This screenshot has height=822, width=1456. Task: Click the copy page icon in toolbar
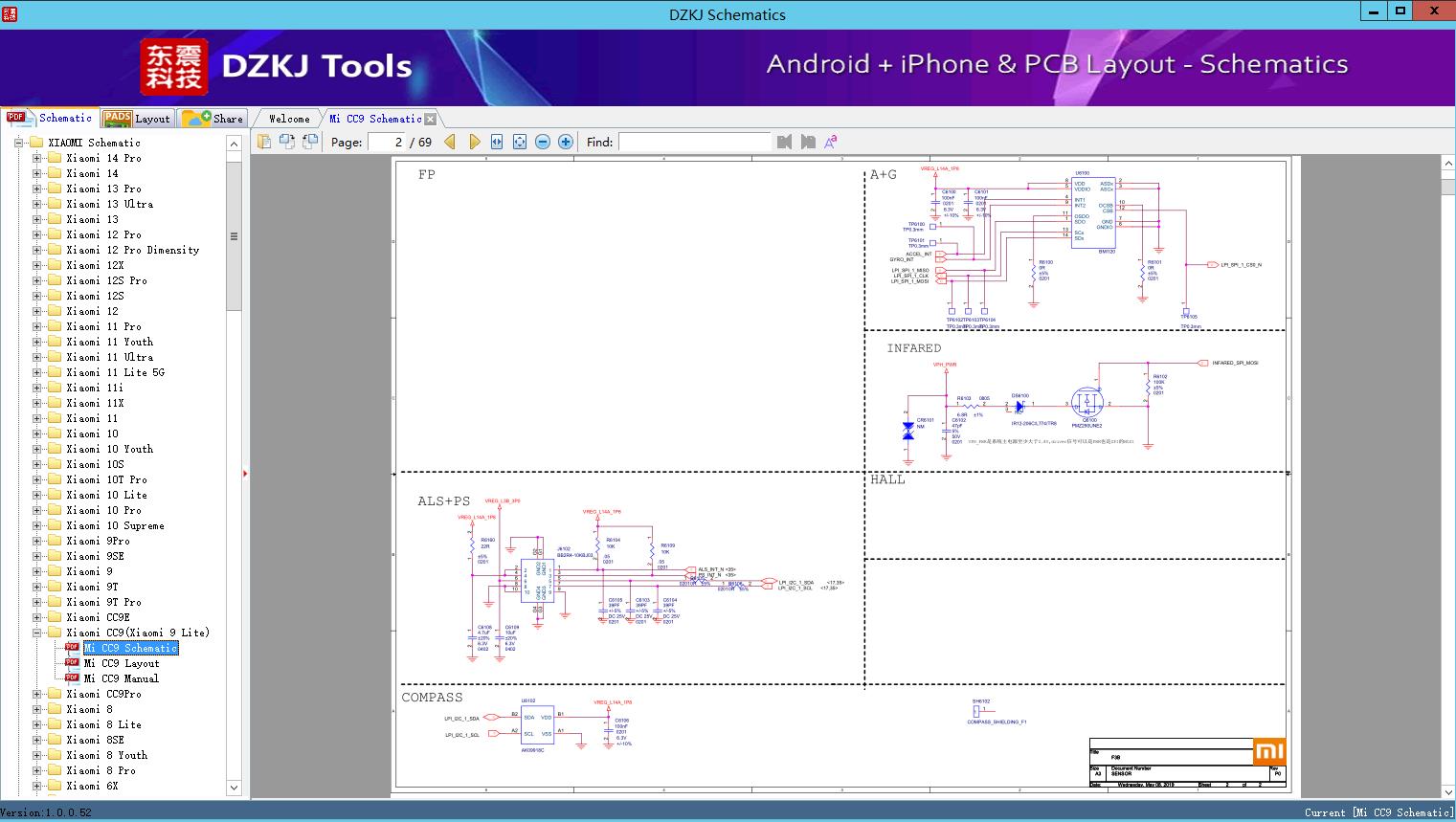[x=263, y=142]
